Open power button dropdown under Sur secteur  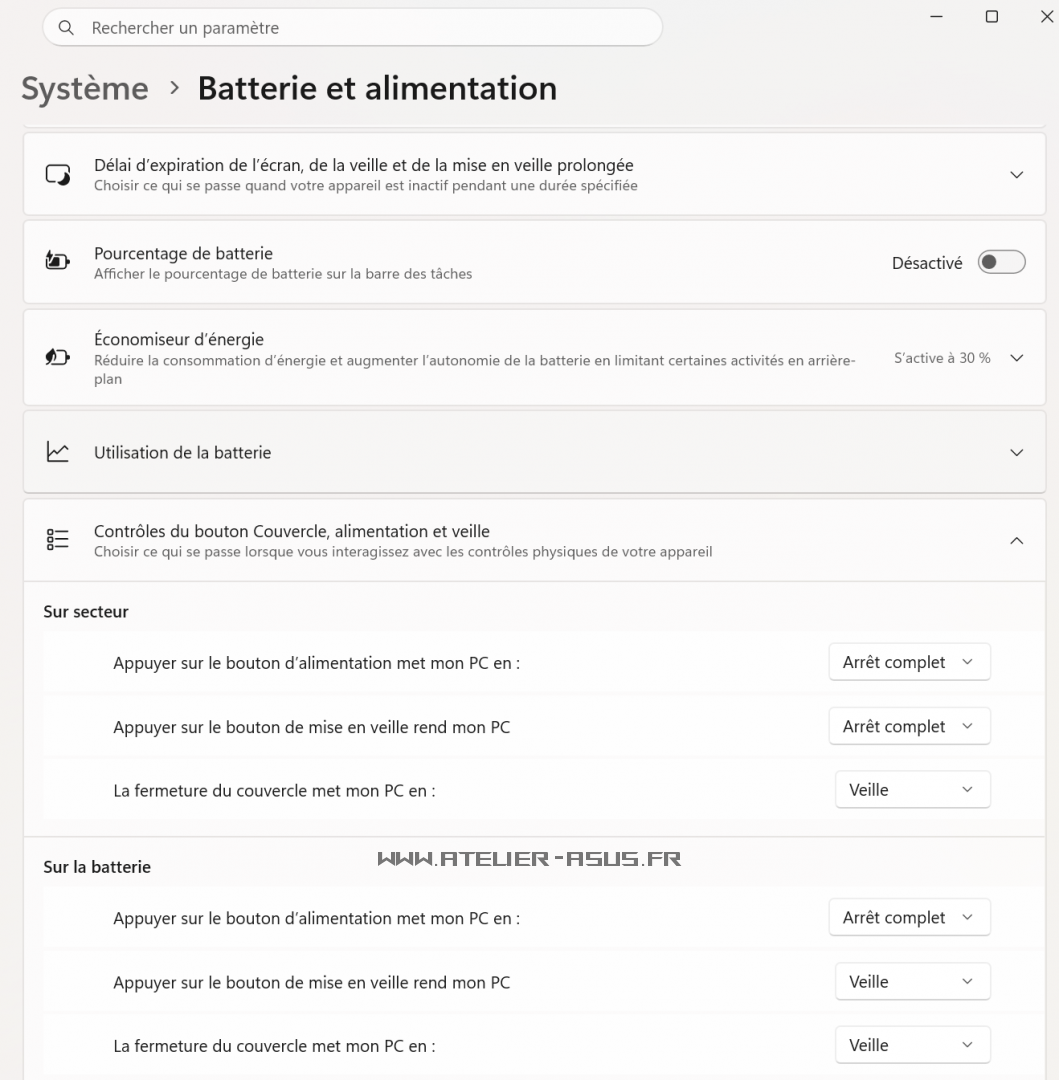tap(910, 662)
